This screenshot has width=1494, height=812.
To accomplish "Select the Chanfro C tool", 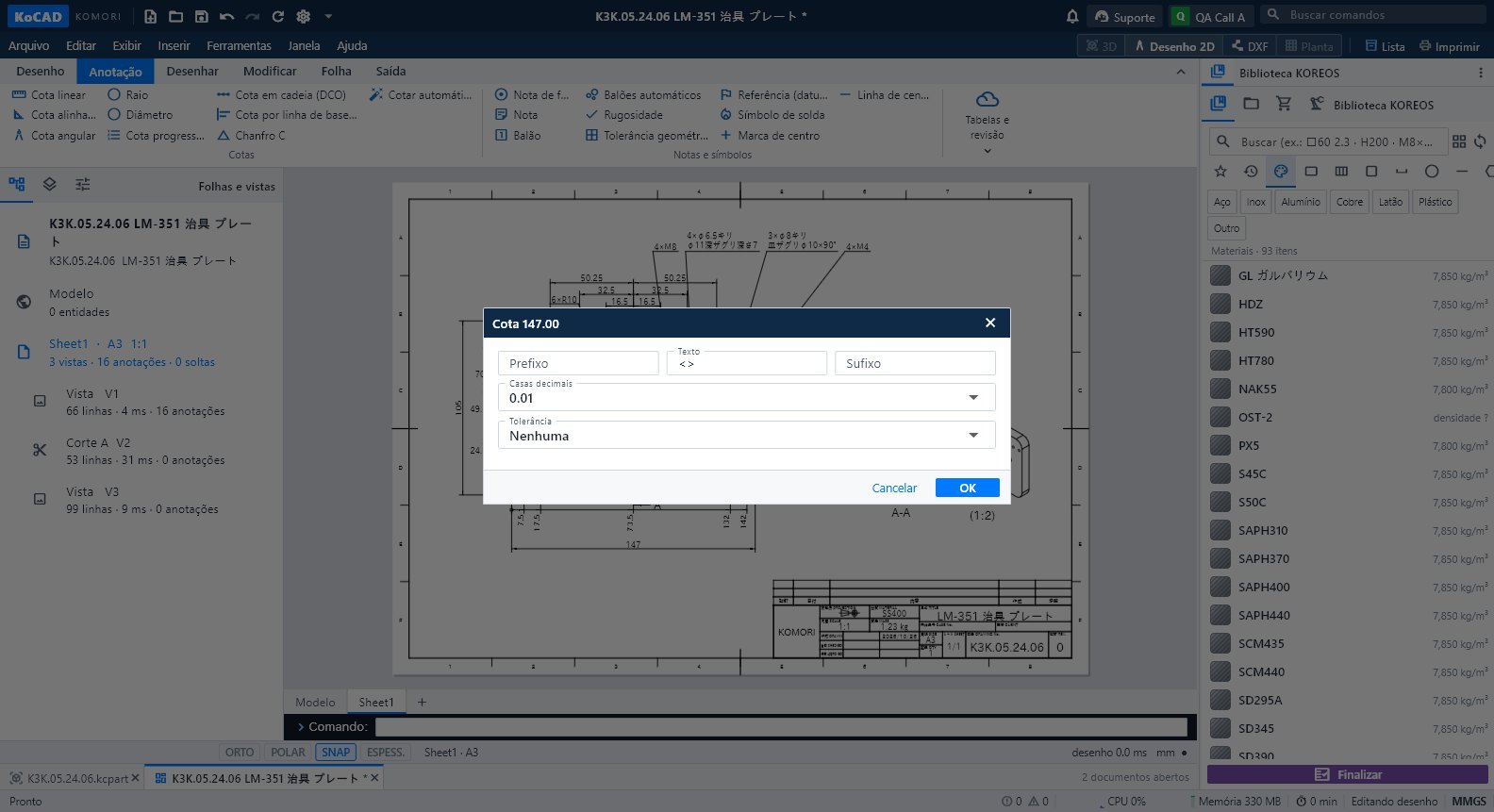I will click(x=251, y=135).
